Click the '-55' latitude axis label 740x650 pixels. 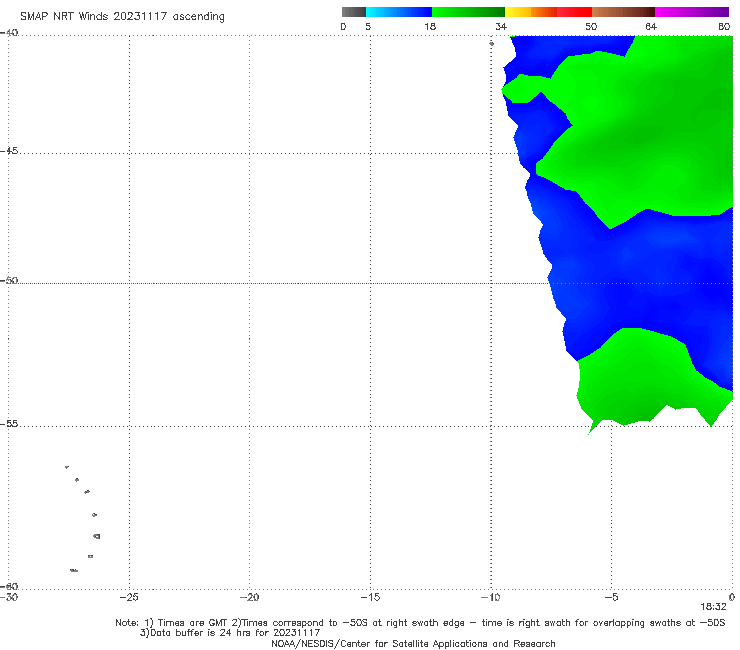[x=9, y=424]
